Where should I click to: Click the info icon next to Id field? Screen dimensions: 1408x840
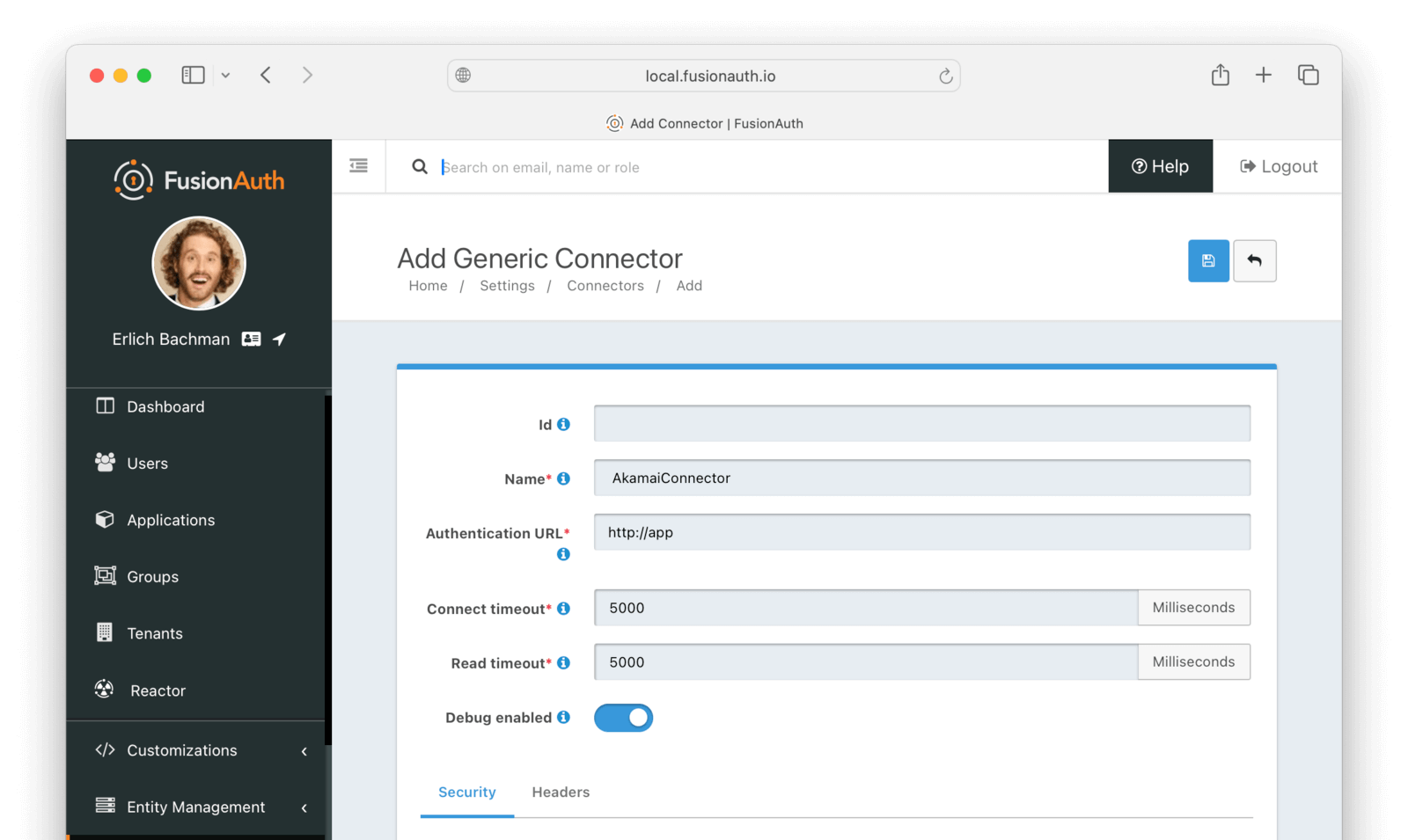click(x=564, y=423)
